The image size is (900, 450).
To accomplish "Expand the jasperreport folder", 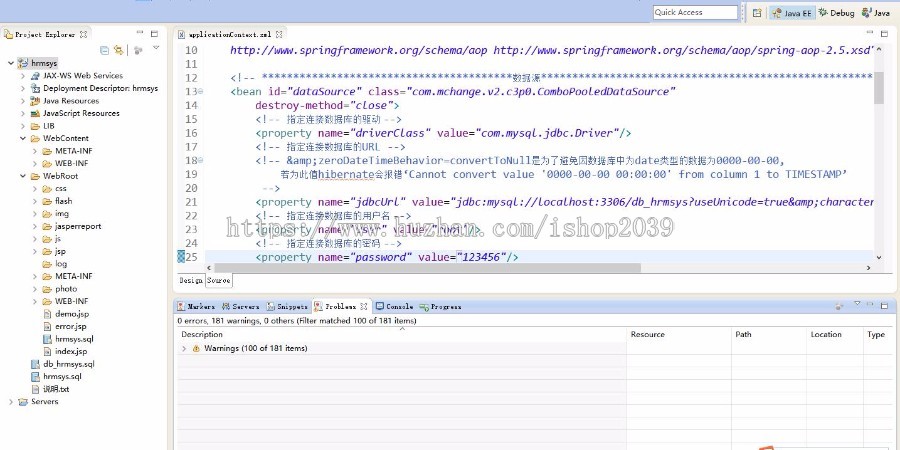I will tap(35, 226).
